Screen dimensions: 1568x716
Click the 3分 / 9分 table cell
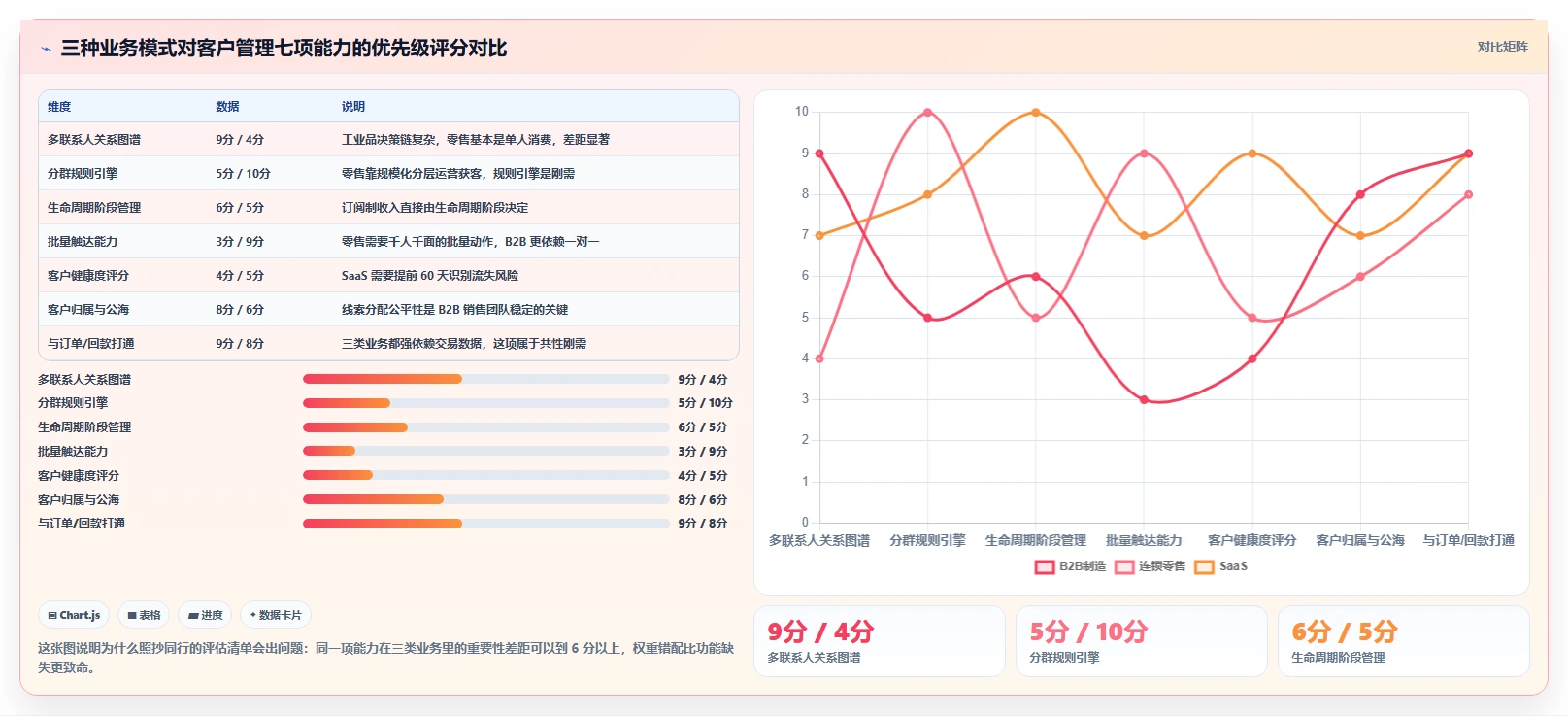[x=240, y=242]
